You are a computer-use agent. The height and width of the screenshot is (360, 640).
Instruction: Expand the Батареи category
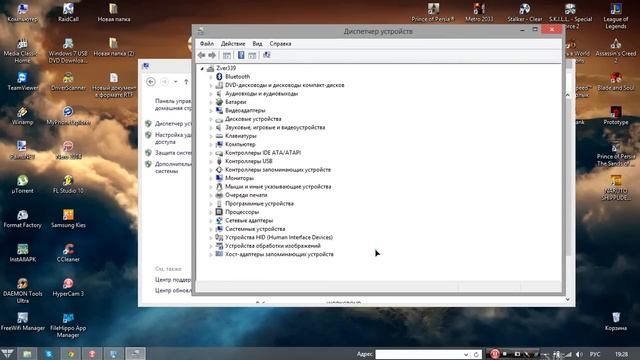[x=211, y=102]
